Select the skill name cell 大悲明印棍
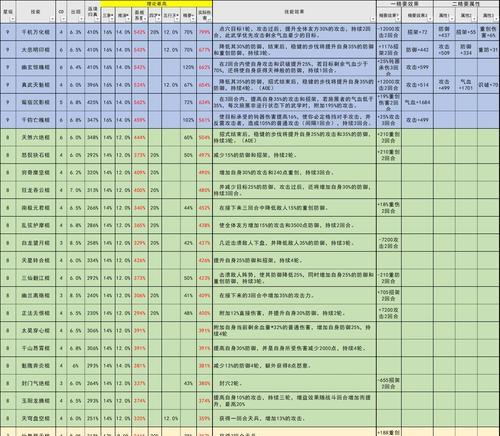 tap(35, 50)
